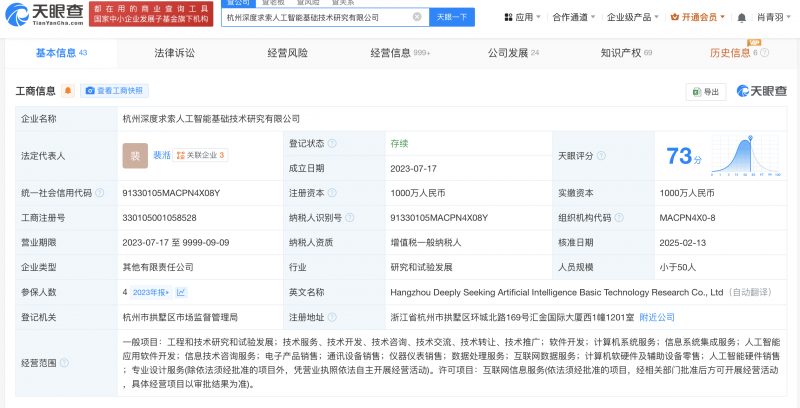Viewport: 800px width, 408px height.
Task: Click the red promotional banner near logo
Action: (x=151, y=14)
